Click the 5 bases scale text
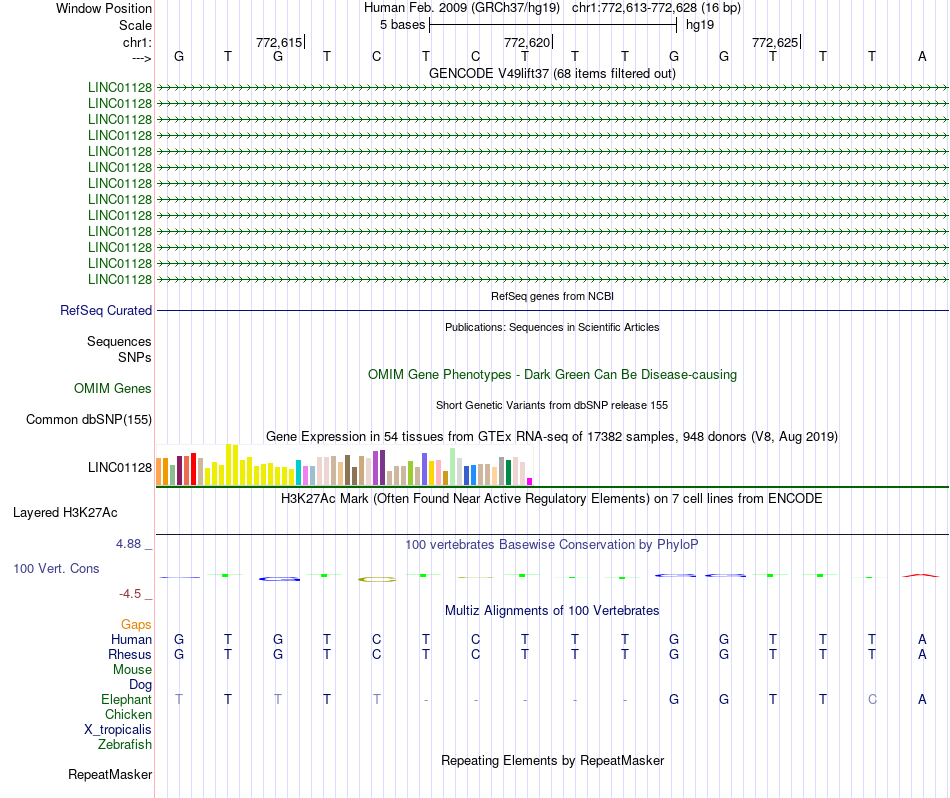This screenshot has width=950, height=798. pos(402,25)
